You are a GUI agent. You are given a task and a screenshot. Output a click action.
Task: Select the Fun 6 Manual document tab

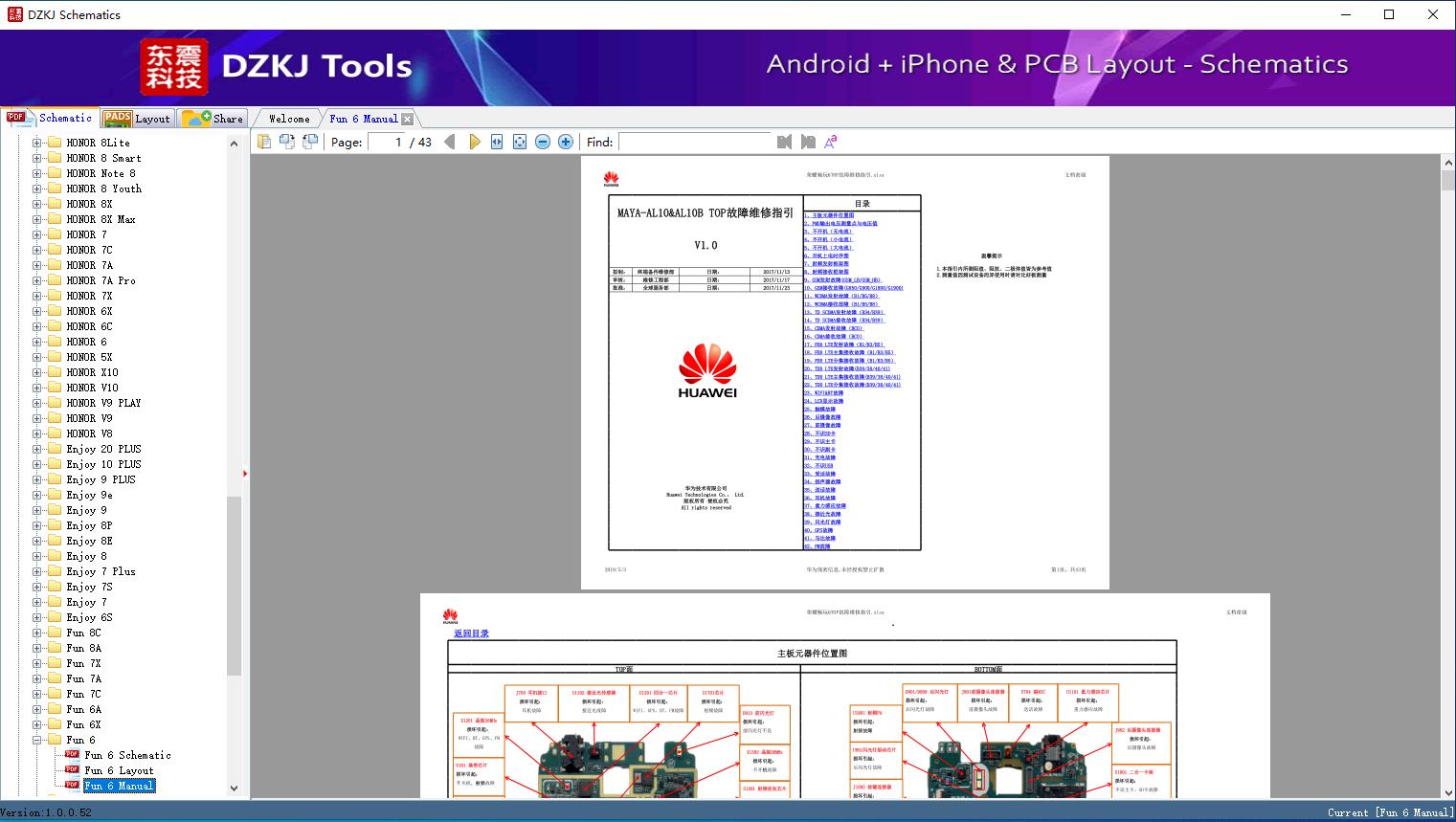[364, 119]
